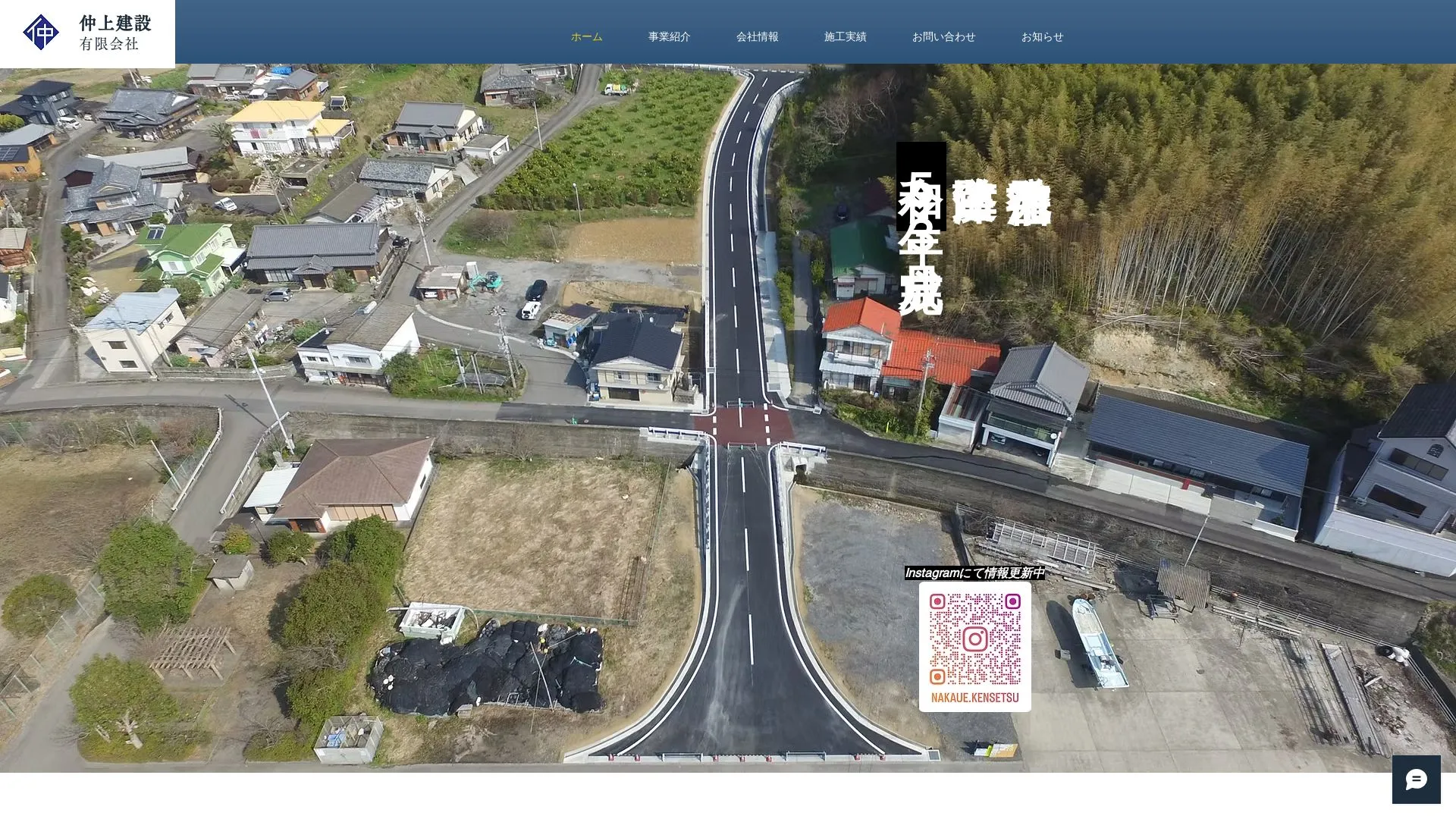This screenshot has width=1456, height=819.
Task: Click the Instagramにて情報更新中 caption
Action: (974, 573)
